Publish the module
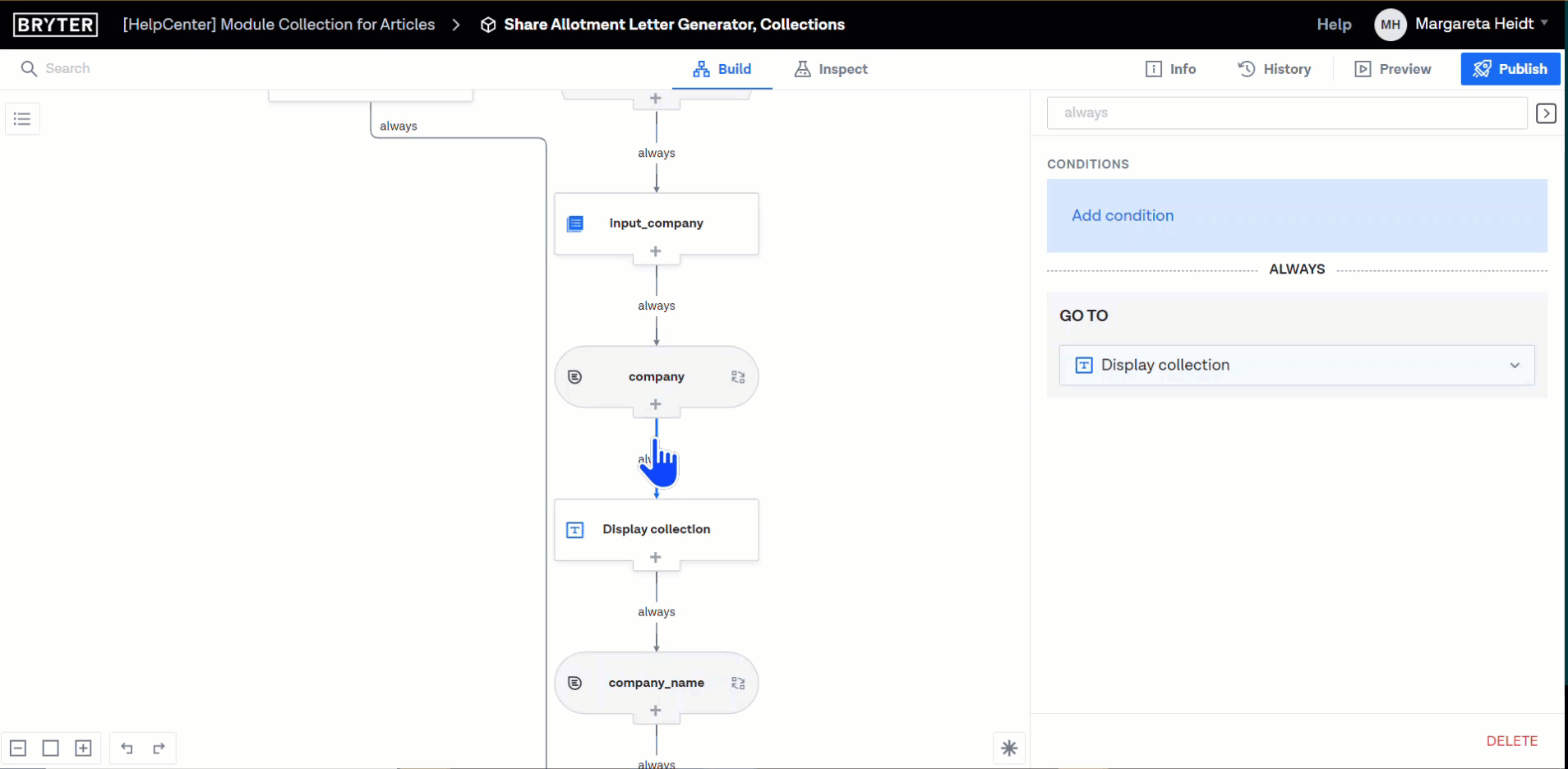The width and height of the screenshot is (1568, 769). tap(1510, 69)
